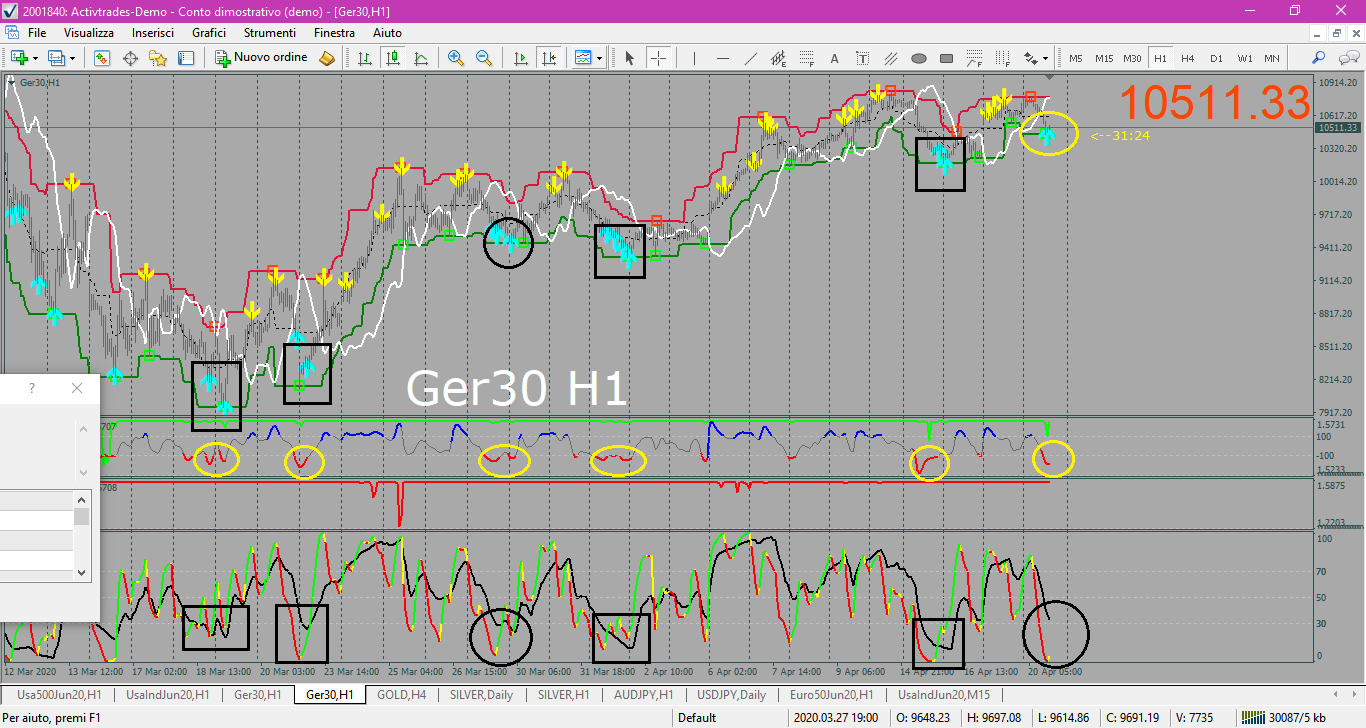Screen dimensions: 1366x728
Task: Select the trendline tool
Action: (x=751, y=58)
